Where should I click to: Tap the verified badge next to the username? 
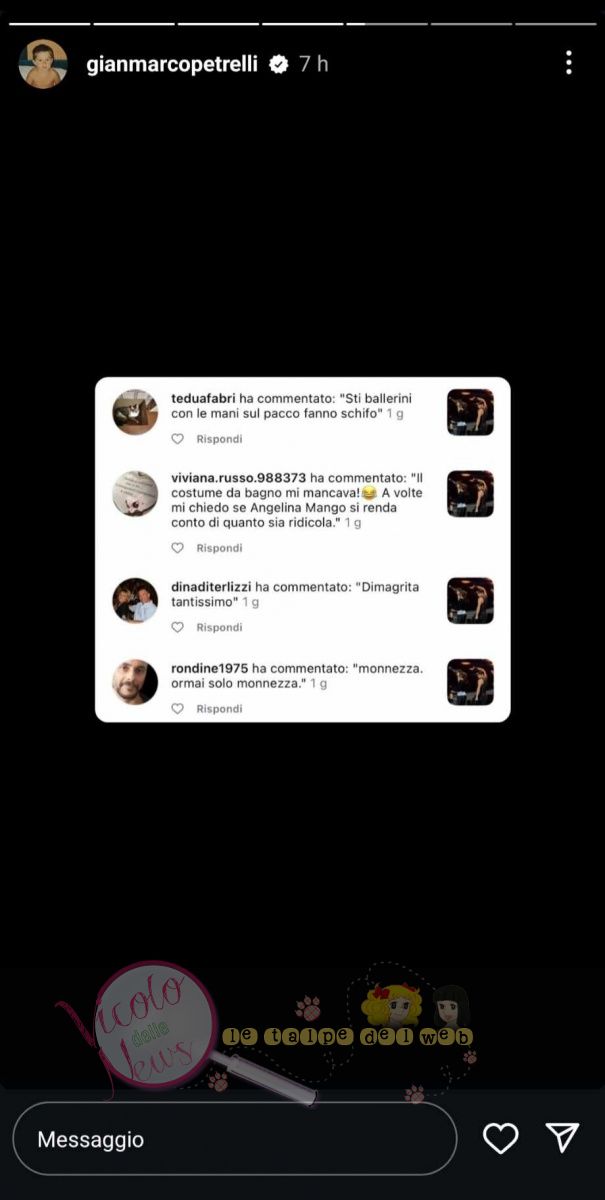279,64
